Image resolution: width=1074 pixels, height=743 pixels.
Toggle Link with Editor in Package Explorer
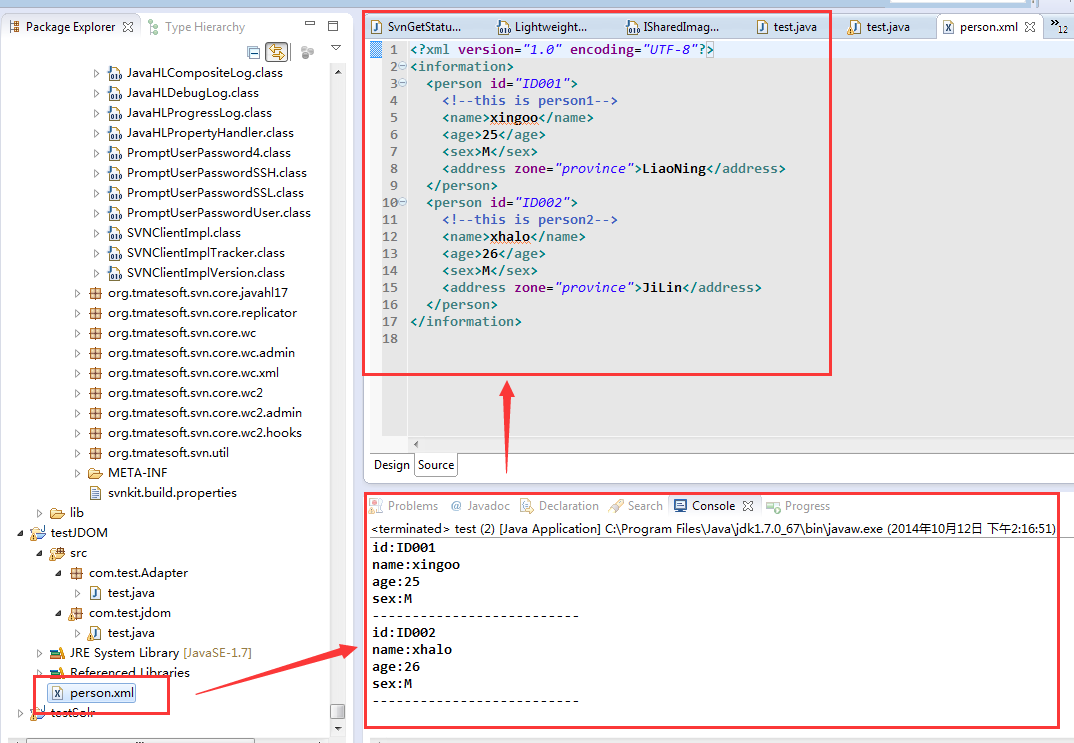pyautogui.click(x=277, y=52)
